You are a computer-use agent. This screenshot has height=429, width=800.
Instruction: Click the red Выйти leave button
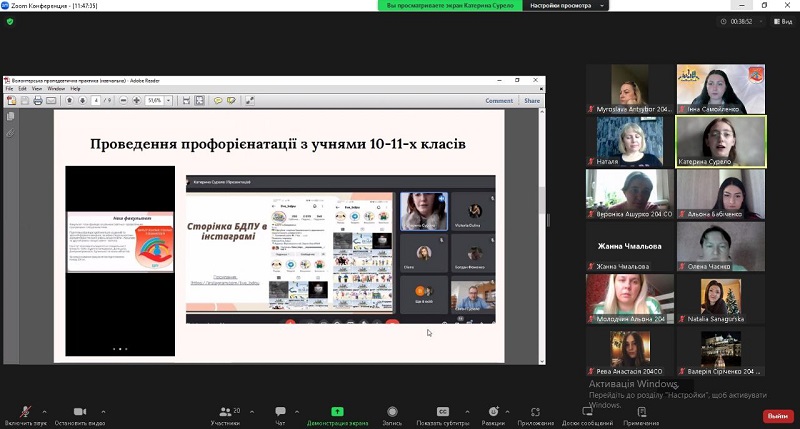click(776, 416)
